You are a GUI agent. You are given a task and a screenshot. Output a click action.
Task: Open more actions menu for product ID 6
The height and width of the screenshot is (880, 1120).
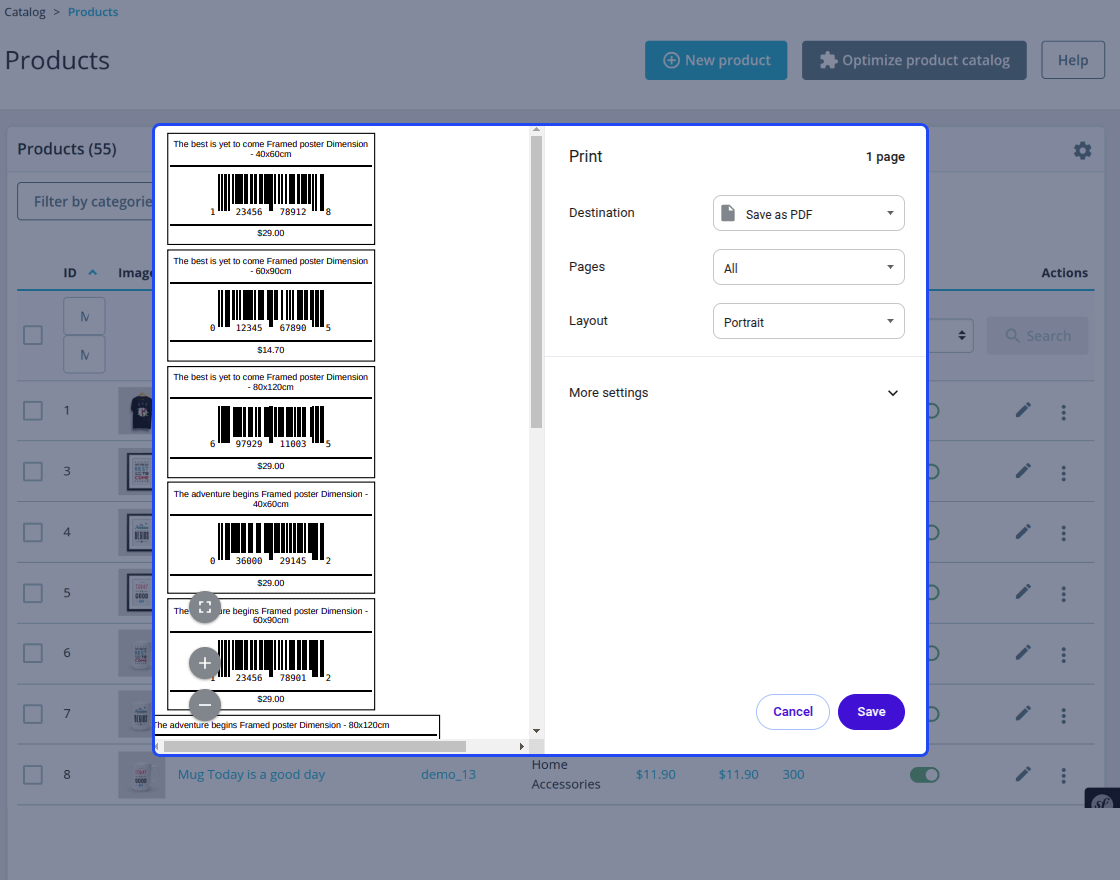pyautogui.click(x=1064, y=654)
